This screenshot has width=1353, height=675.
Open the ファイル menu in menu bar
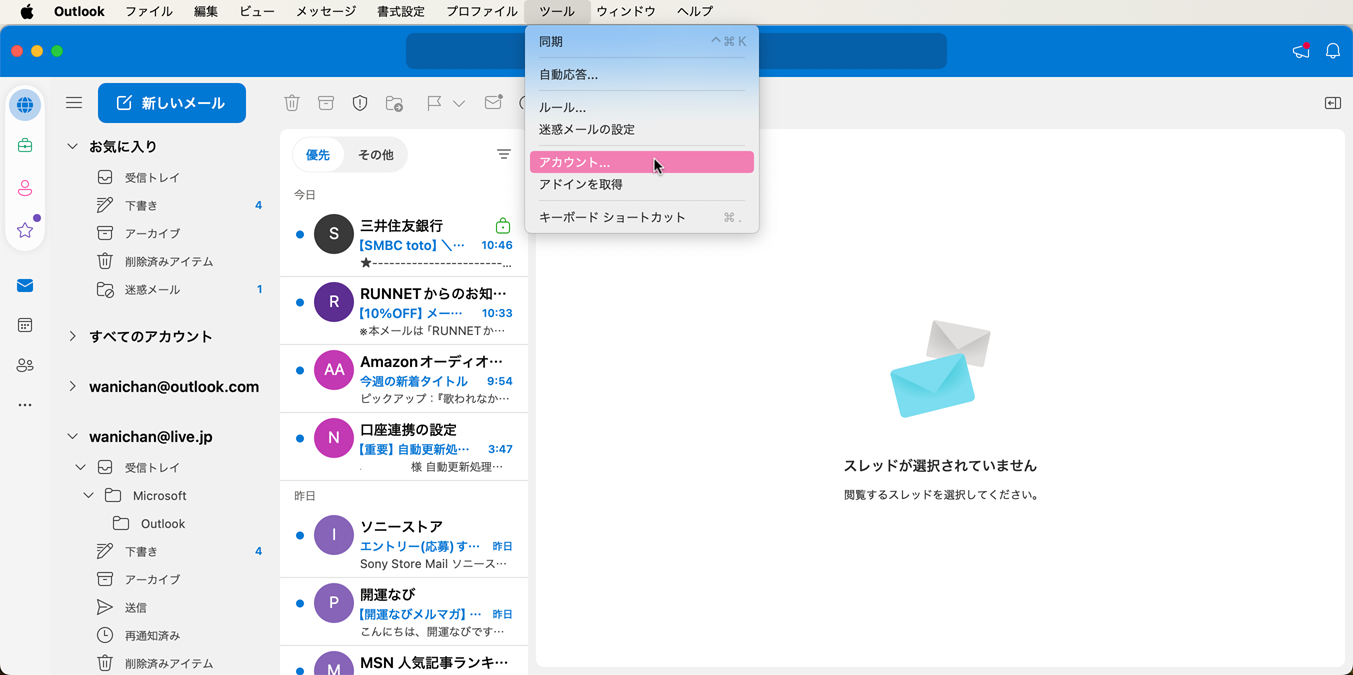149,11
